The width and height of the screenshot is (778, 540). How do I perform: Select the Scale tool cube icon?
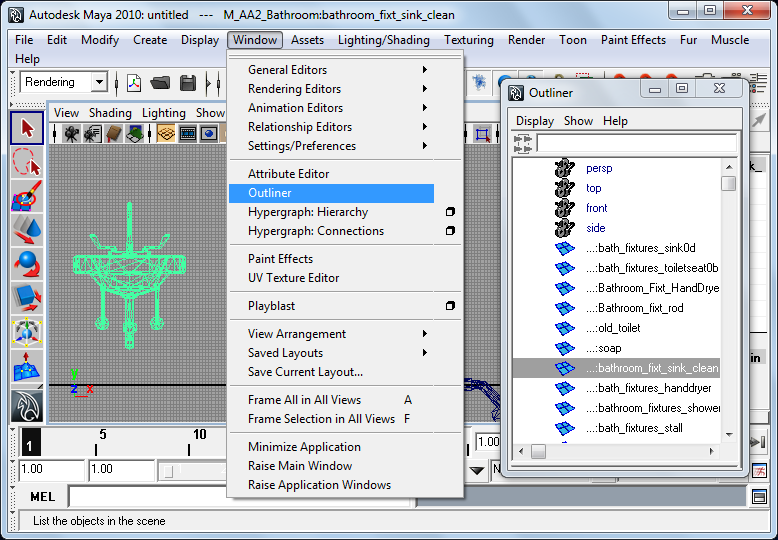(27, 298)
